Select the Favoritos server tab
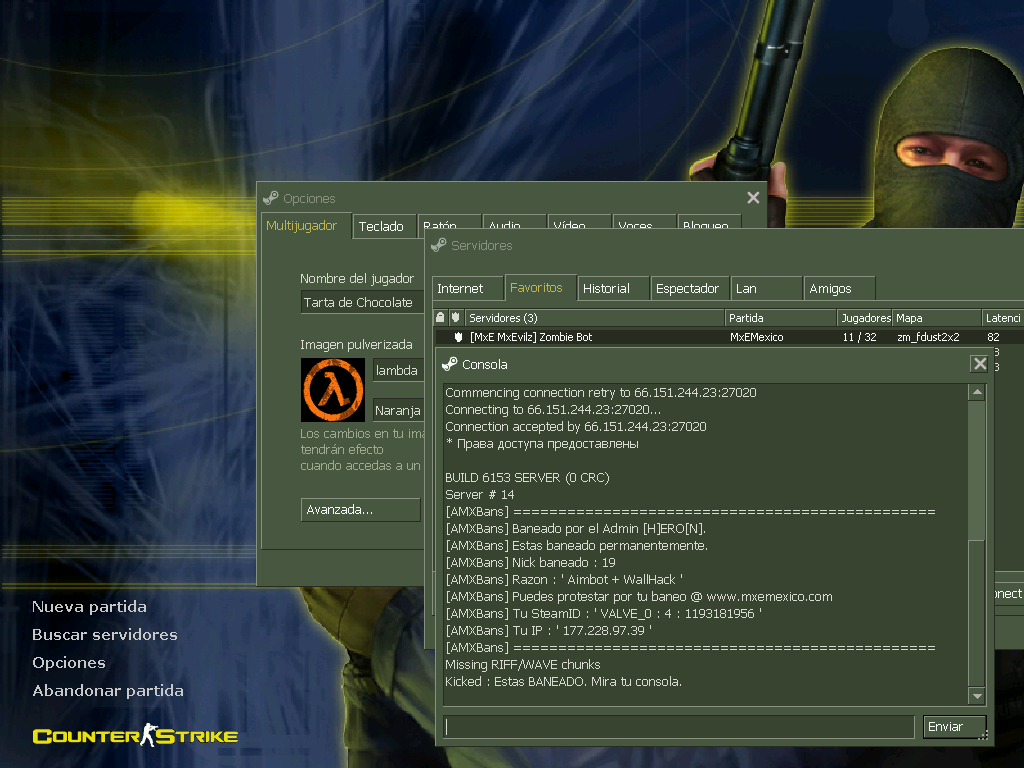The height and width of the screenshot is (768, 1024). pyautogui.click(x=540, y=287)
